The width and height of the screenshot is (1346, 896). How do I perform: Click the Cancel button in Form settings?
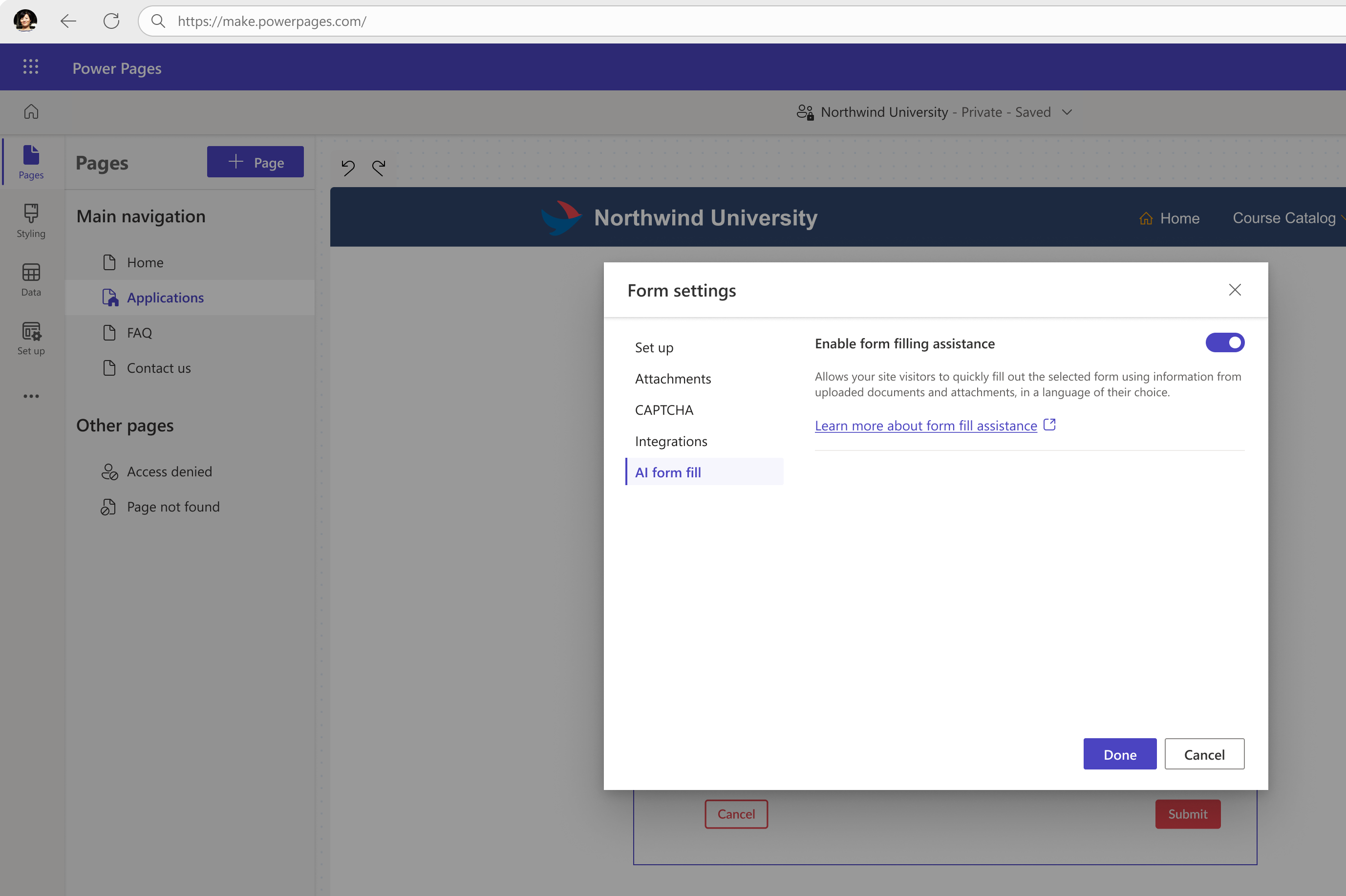1204,754
